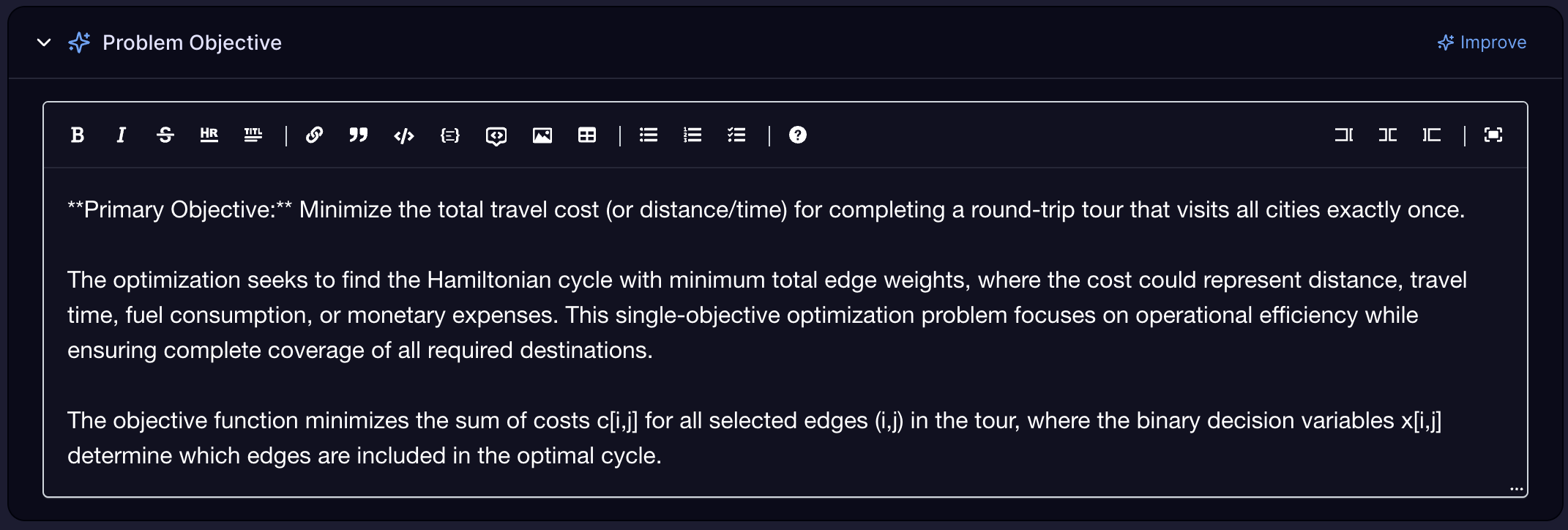The height and width of the screenshot is (530, 1568).
Task: Open the editor help question mark
Action: 798,135
